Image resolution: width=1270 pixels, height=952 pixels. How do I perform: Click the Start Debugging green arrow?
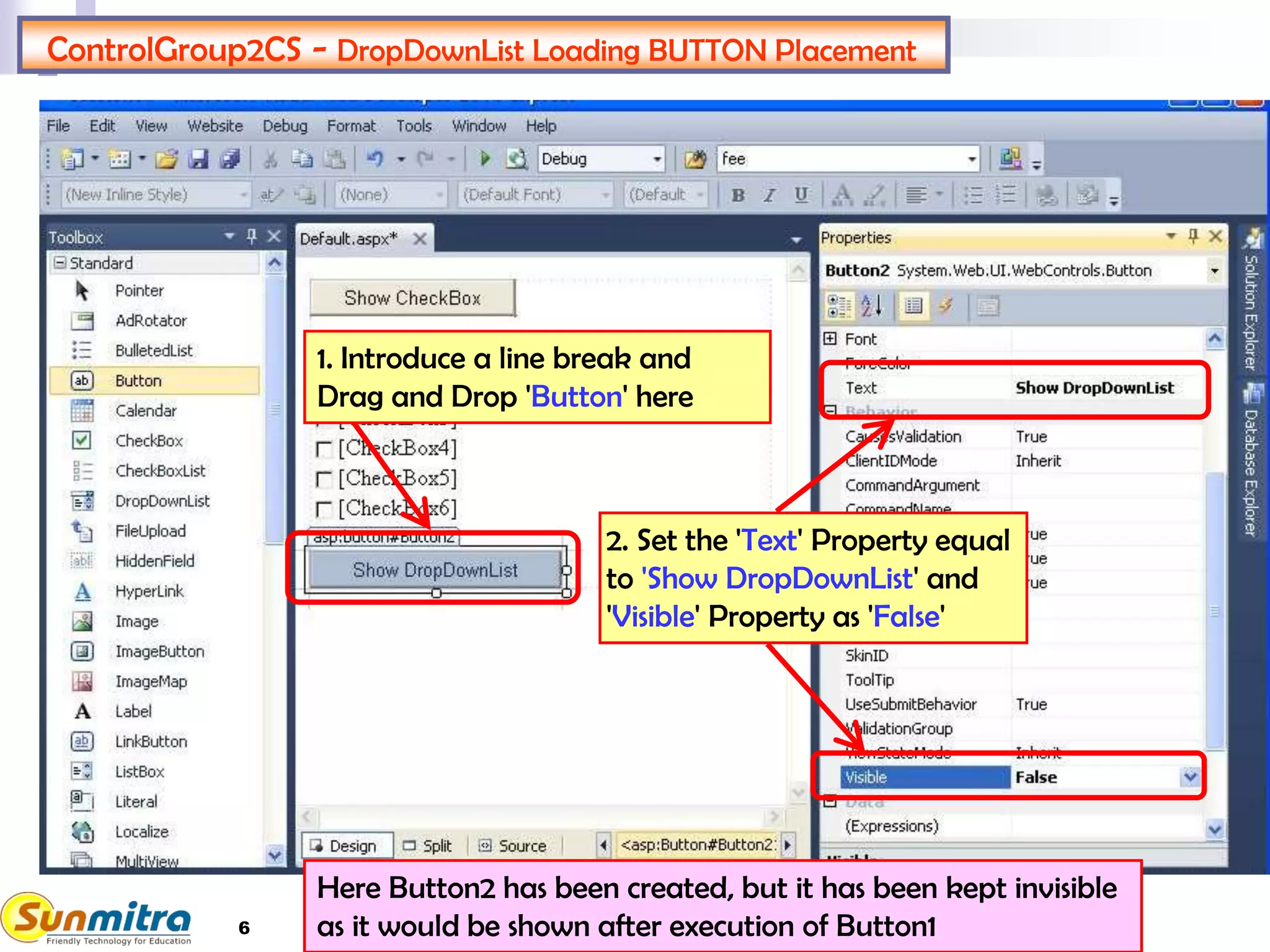tap(485, 159)
